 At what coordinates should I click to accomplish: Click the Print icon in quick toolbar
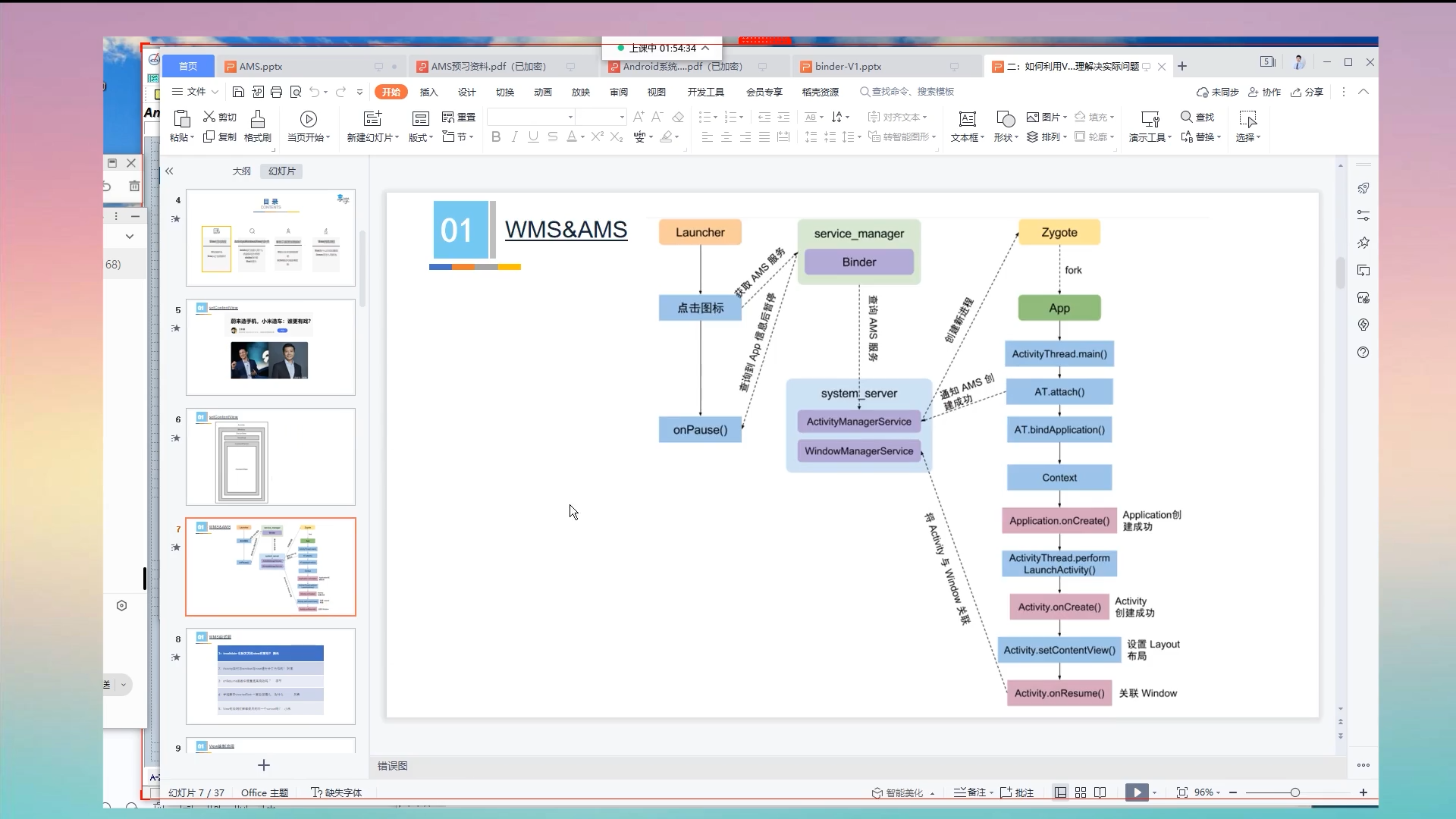point(276,92)
